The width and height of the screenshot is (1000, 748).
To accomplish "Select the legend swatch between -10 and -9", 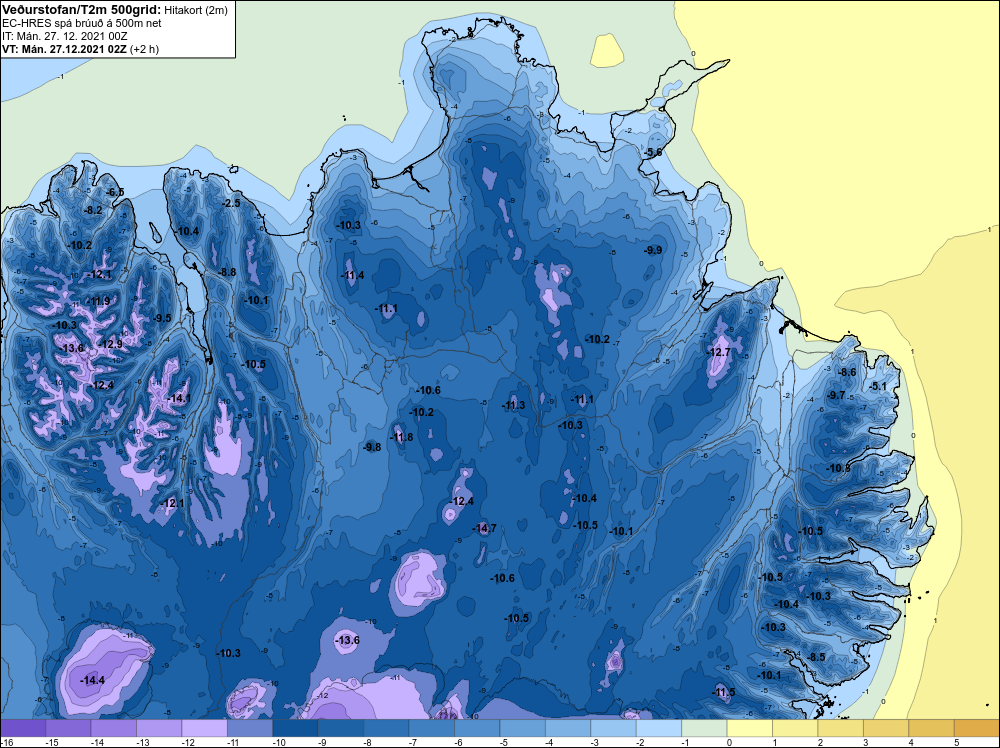I will [x=296, y=728].
